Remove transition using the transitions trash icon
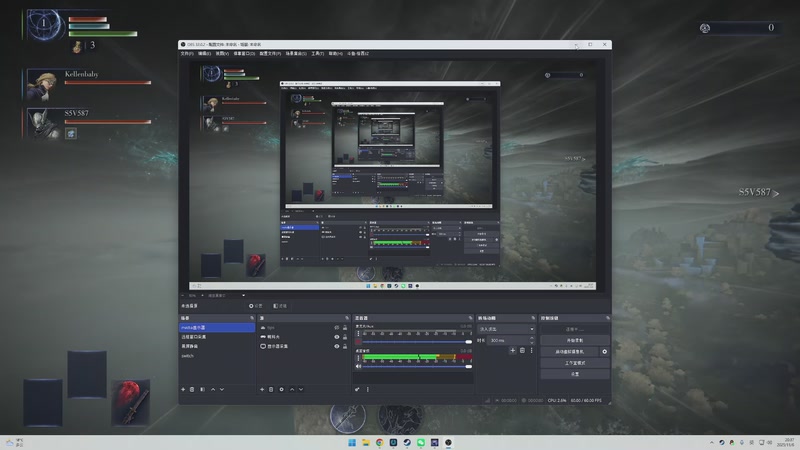800x450 pixels. pos(522,351)
